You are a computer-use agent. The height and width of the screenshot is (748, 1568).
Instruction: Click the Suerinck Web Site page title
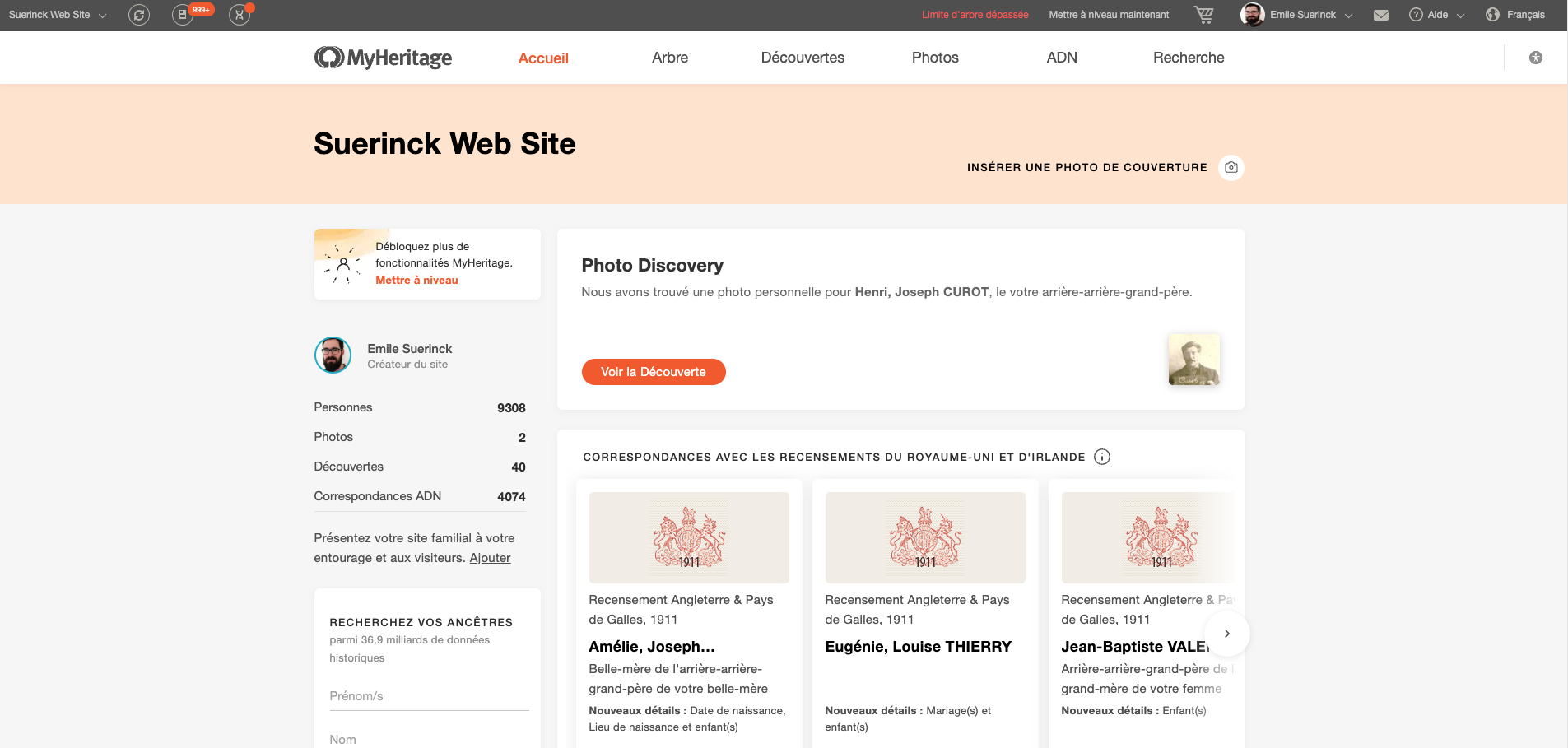[444, 144]
